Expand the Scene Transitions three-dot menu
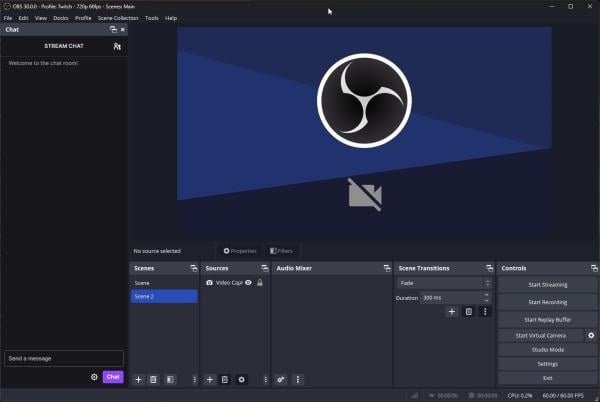This screenshot has height=402, width=600. [485, 312]
